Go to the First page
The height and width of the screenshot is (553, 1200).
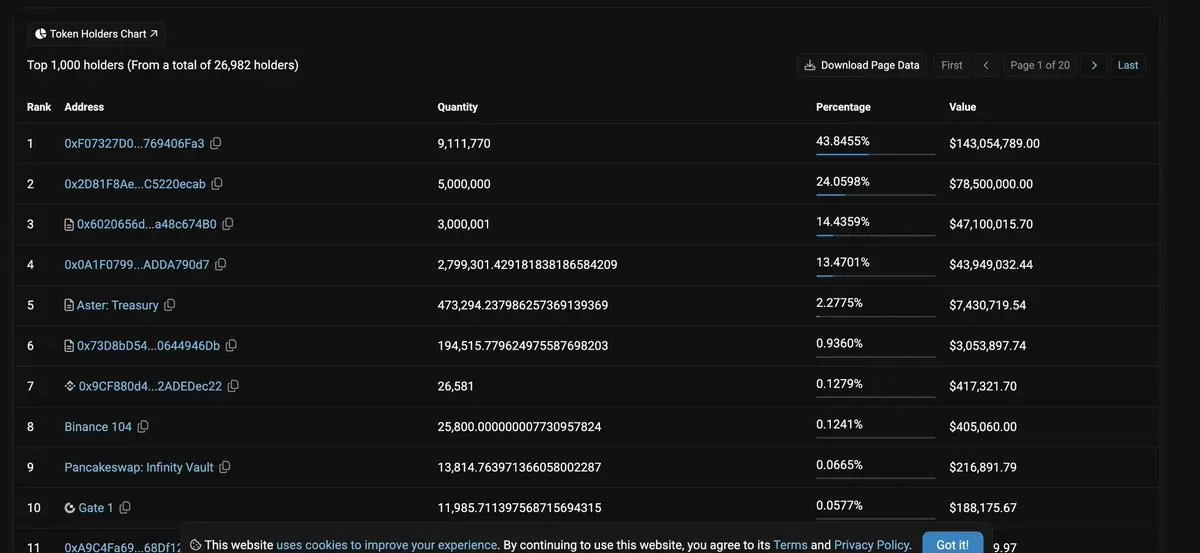point(952,65)
